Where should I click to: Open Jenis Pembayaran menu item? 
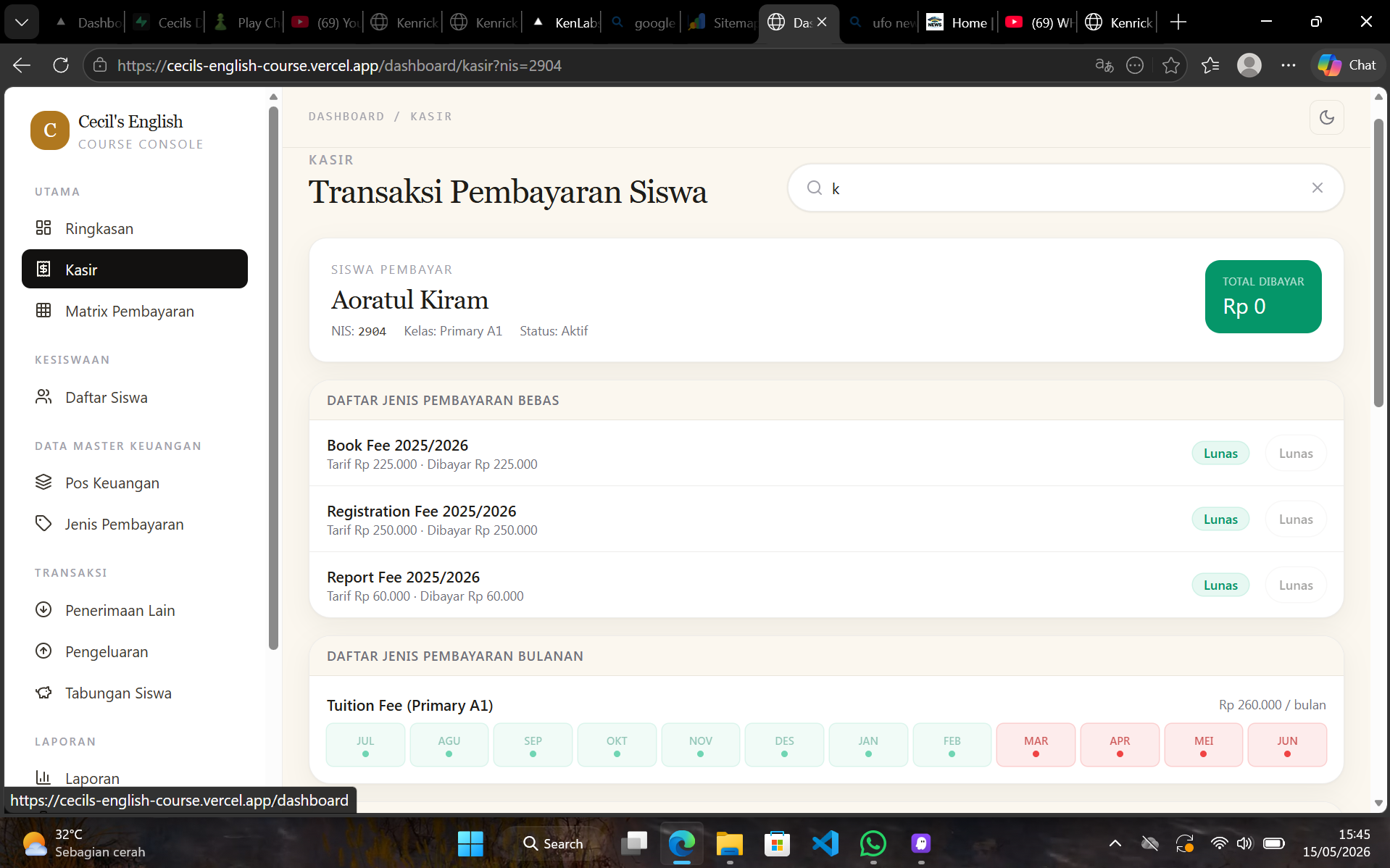click(135, 524)
